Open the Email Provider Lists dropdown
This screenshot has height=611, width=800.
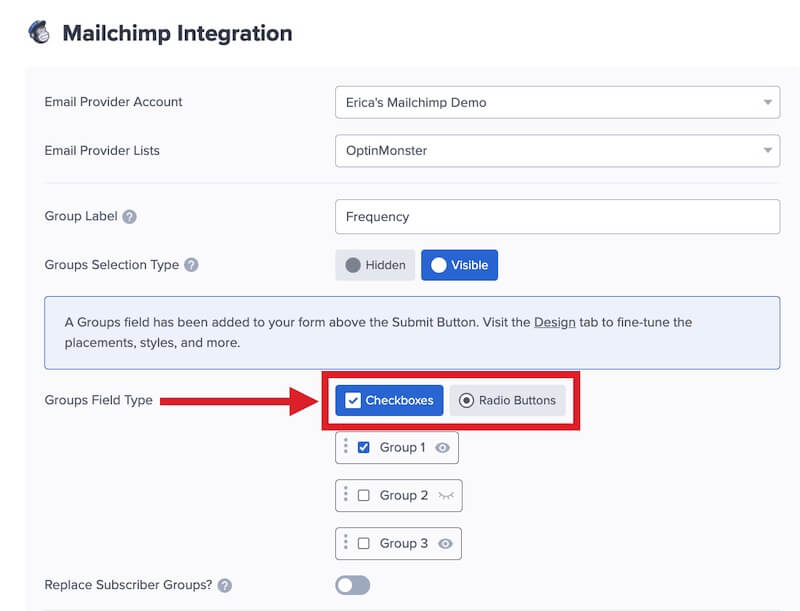(x=559, y=150)
